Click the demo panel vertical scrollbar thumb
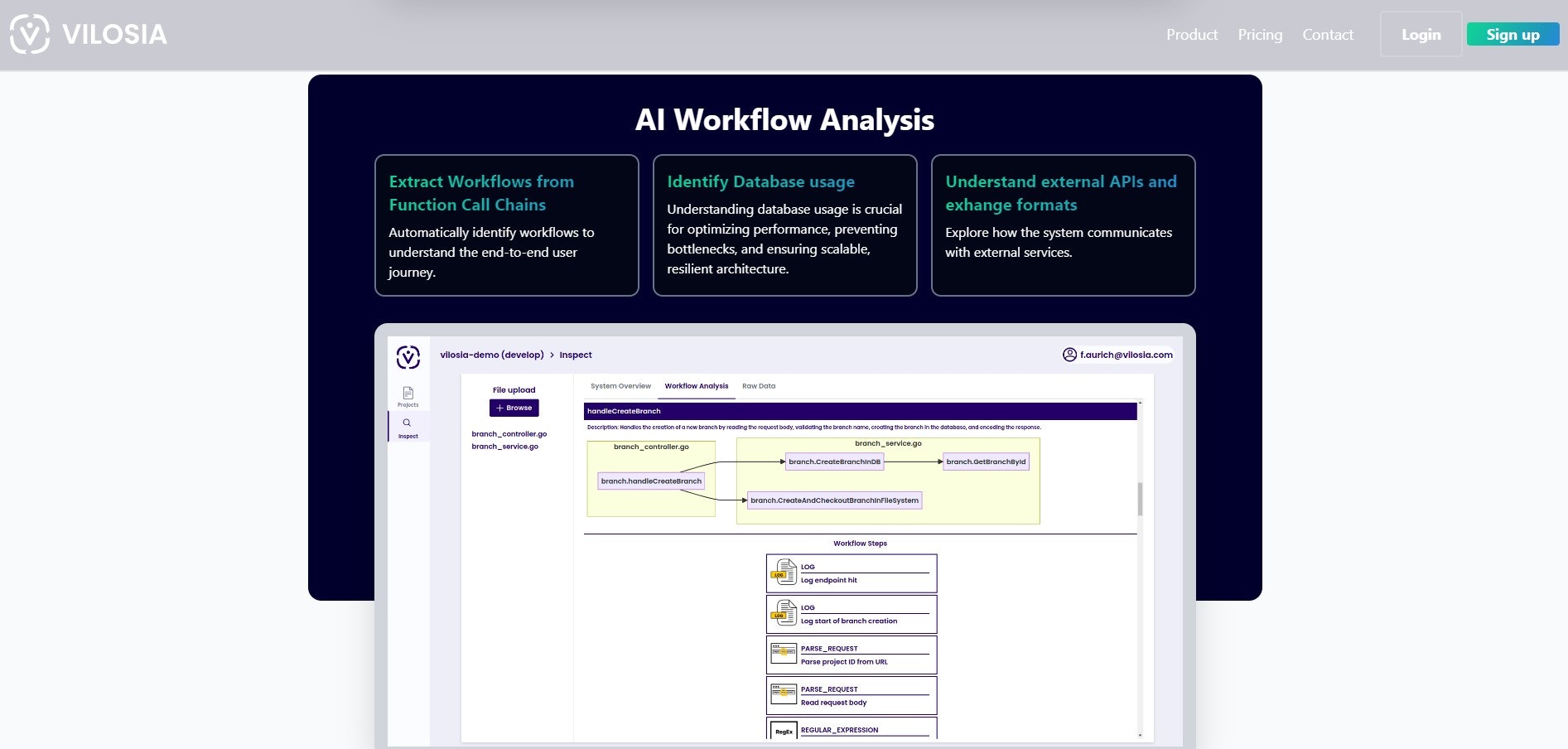1568x749 pixels. point(1140,499)
